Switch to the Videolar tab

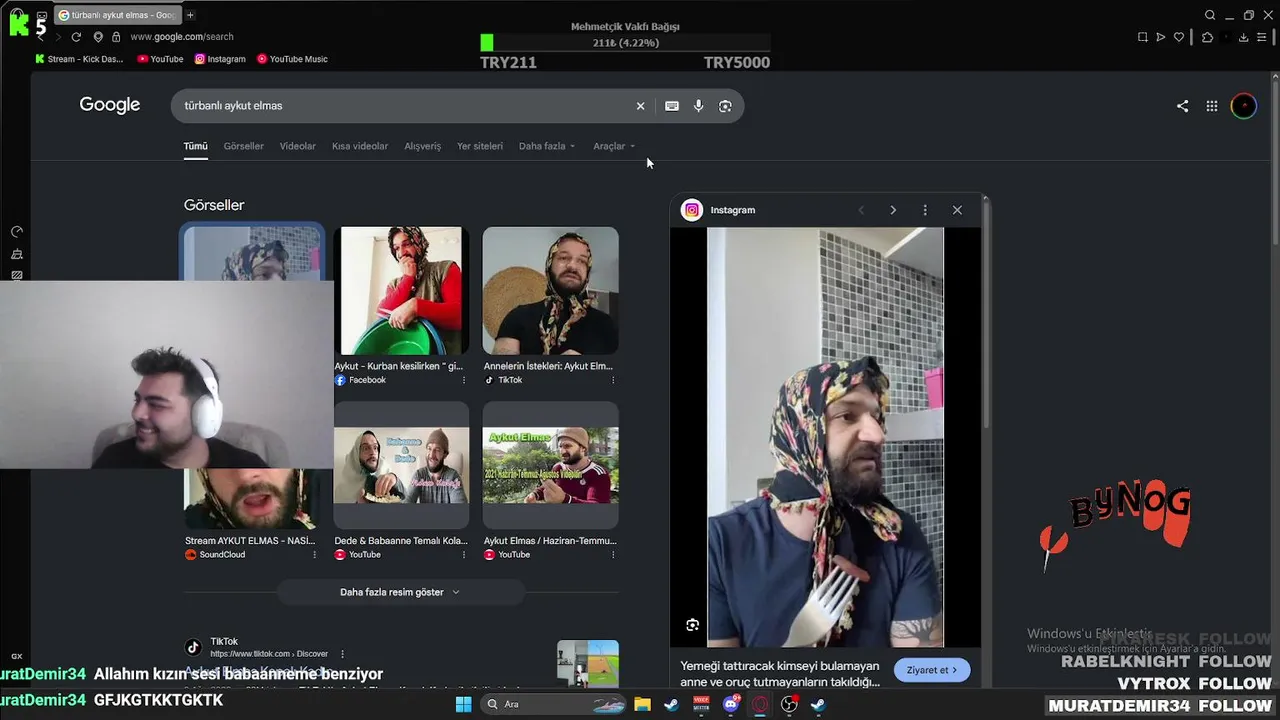pyautogui.click(x=298, y=146)
